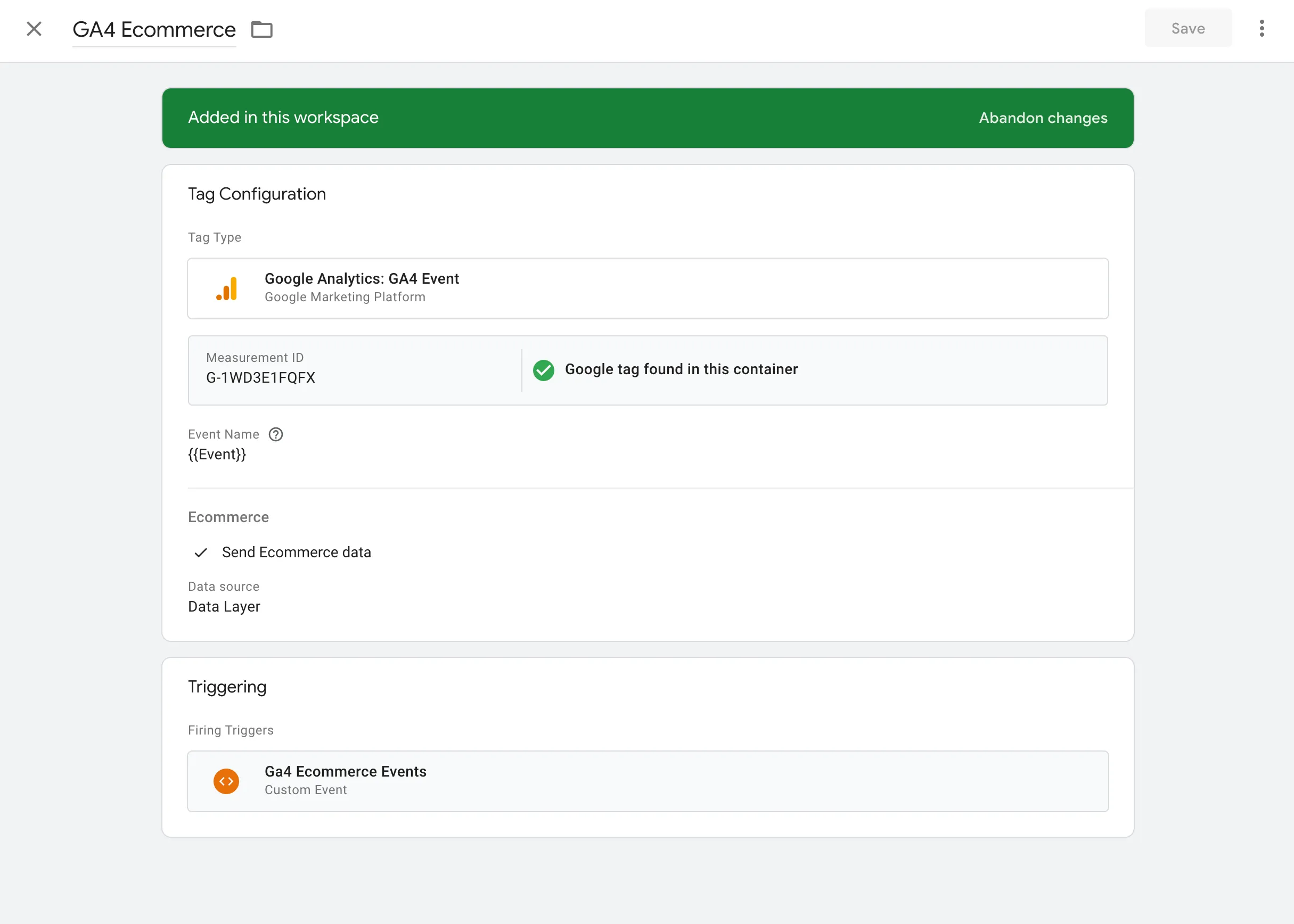The image size is (1294, 924).
Task: Click the Data source label
Action: pos(224,587)
